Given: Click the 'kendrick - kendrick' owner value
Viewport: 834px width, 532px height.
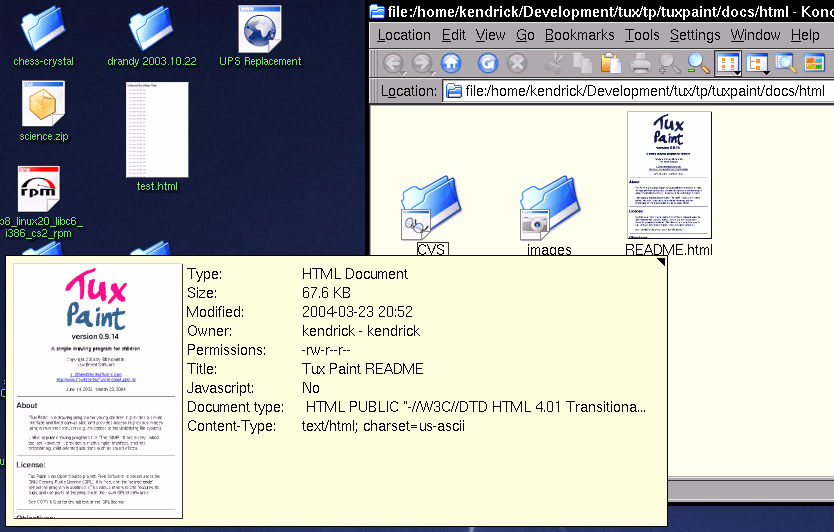Looking at the screenshot, I should click(361, 331).
